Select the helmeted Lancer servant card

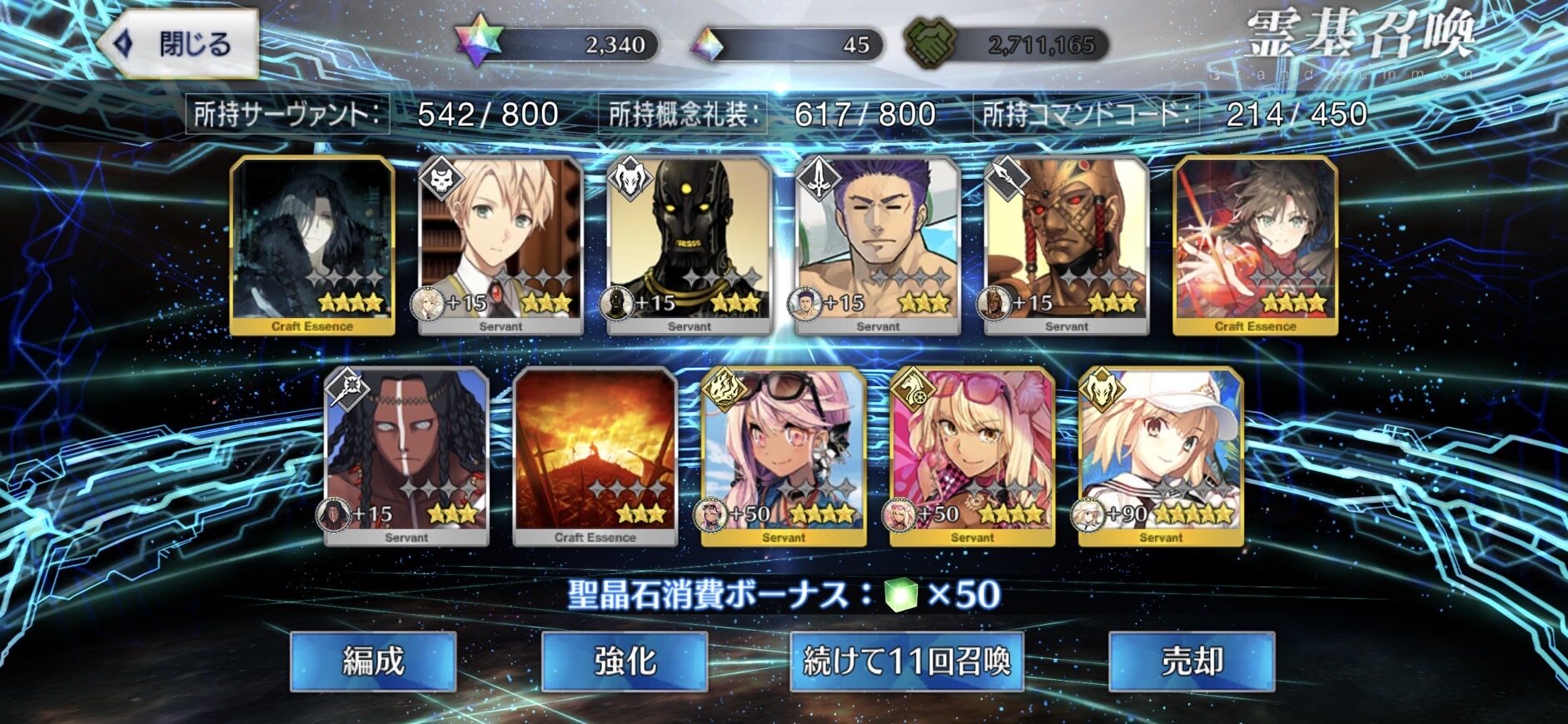(x=1067, y=246)
